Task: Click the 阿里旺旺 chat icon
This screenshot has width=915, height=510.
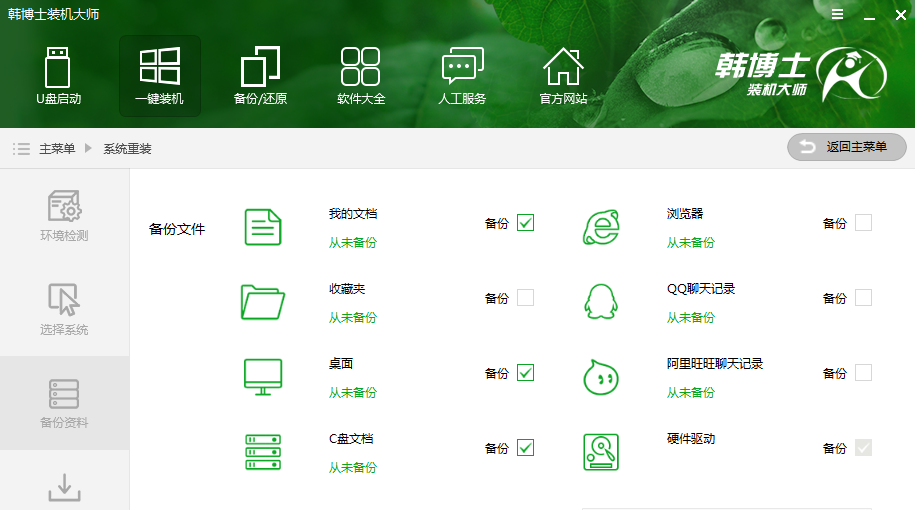Action: tap(601, 377)
